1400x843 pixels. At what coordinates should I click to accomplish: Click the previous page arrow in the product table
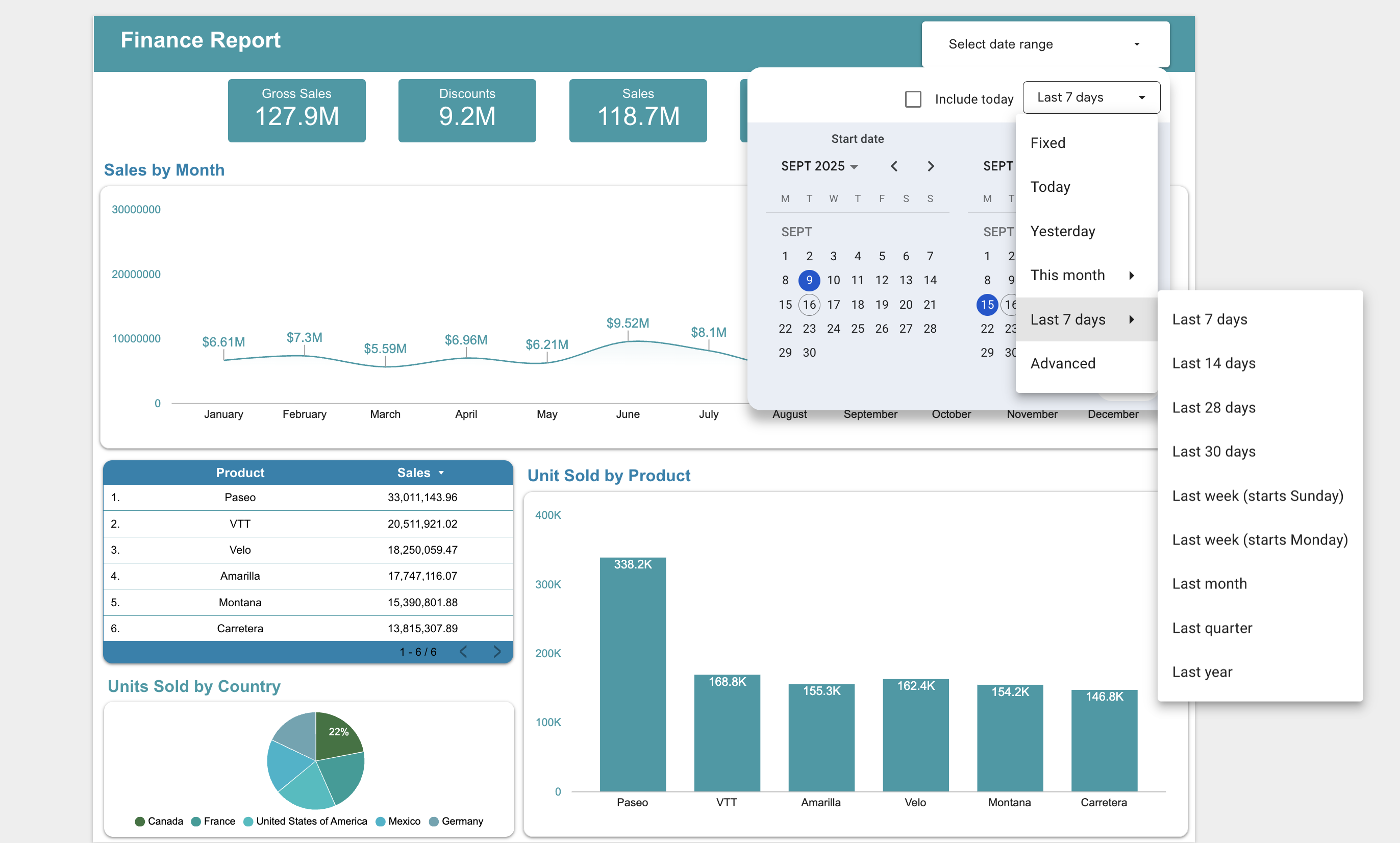coord(464,652)
